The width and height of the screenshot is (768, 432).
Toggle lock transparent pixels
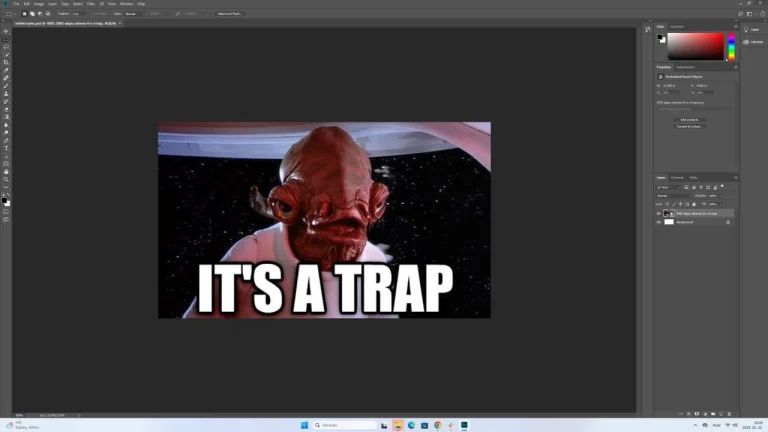pos(667,204)
